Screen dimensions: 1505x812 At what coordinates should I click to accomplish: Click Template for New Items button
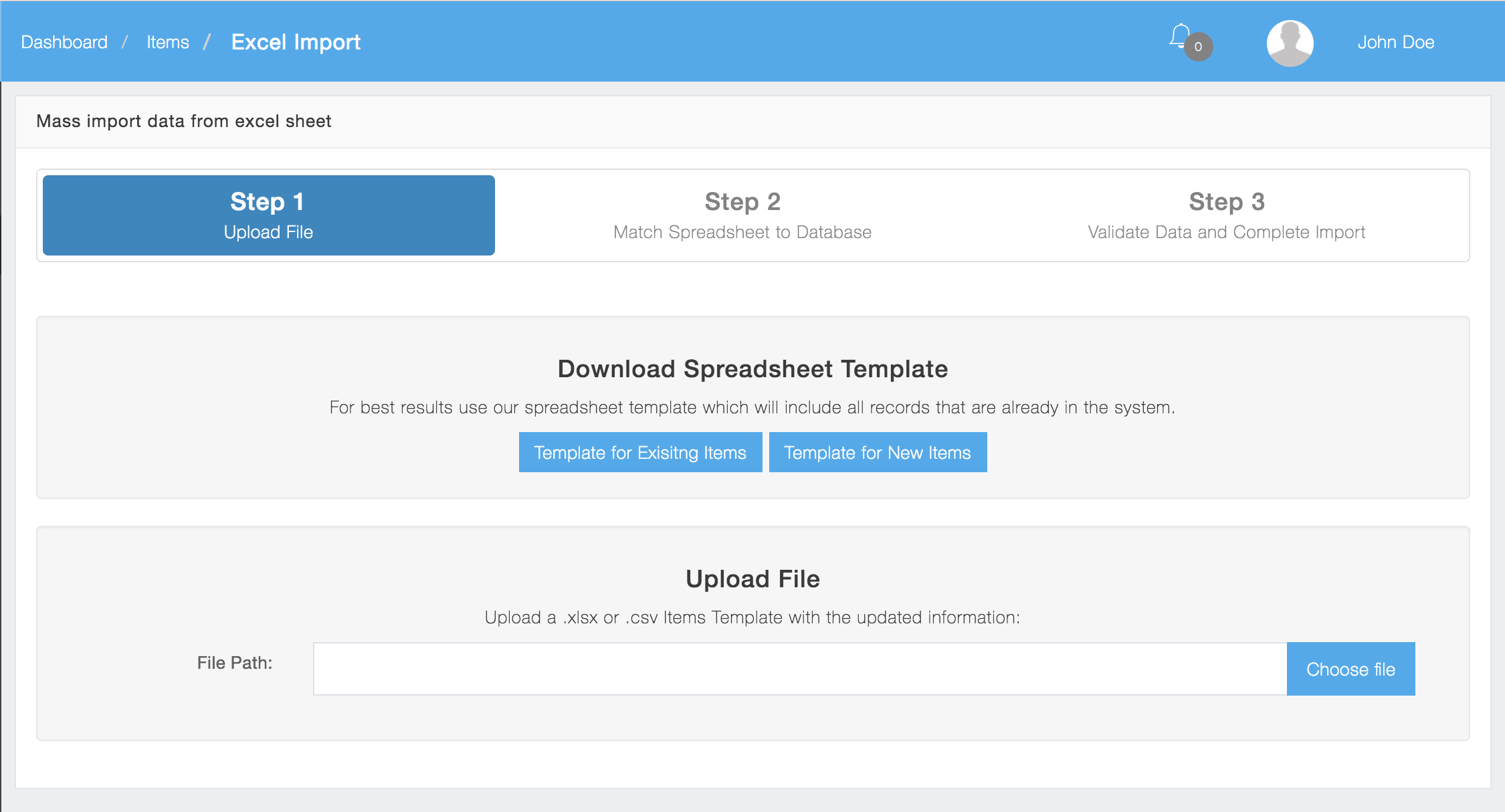pyautogui.click(x=877, y=452)
